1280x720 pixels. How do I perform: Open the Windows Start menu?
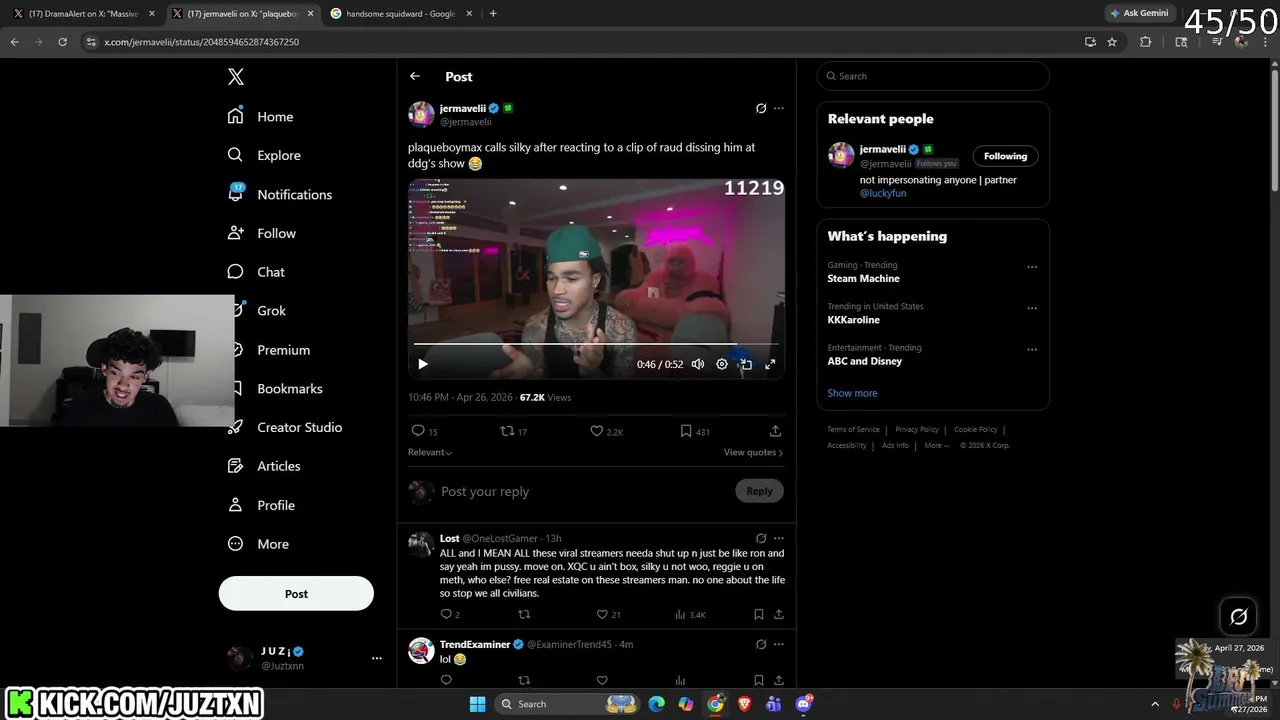[478, 704]
